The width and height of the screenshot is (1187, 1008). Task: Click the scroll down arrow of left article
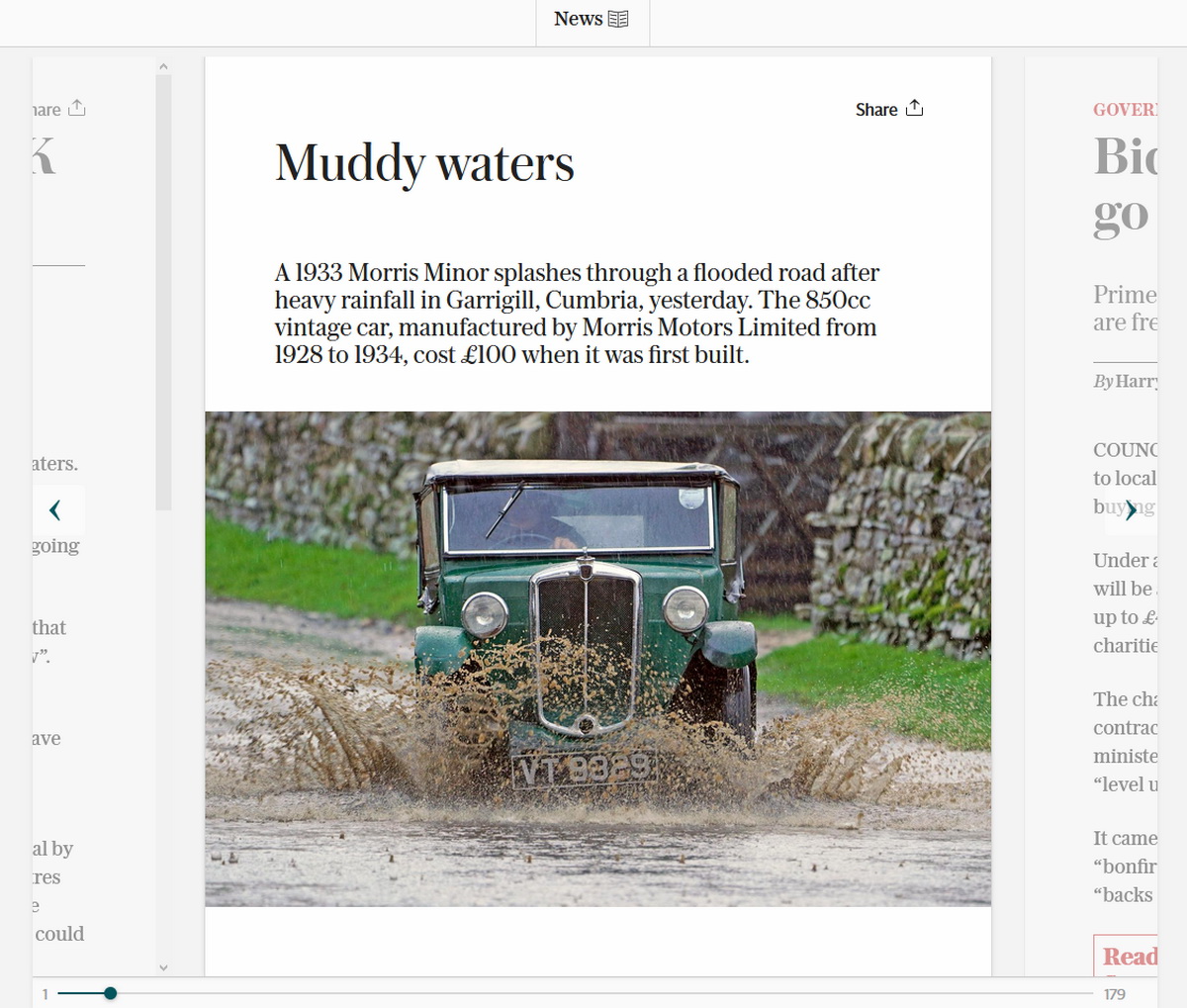pos(163,967)
